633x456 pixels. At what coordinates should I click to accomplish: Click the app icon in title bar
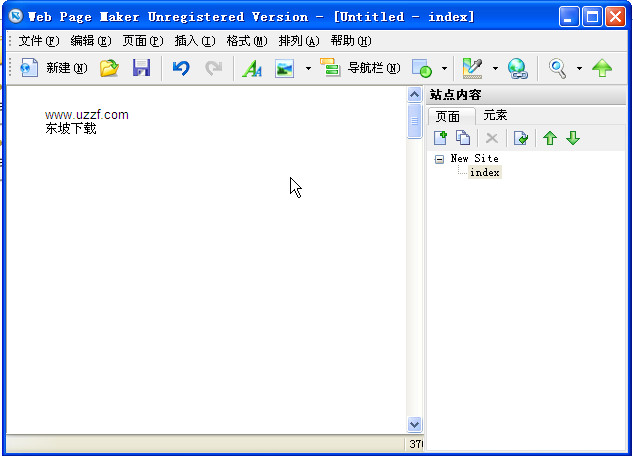(16, 17)
